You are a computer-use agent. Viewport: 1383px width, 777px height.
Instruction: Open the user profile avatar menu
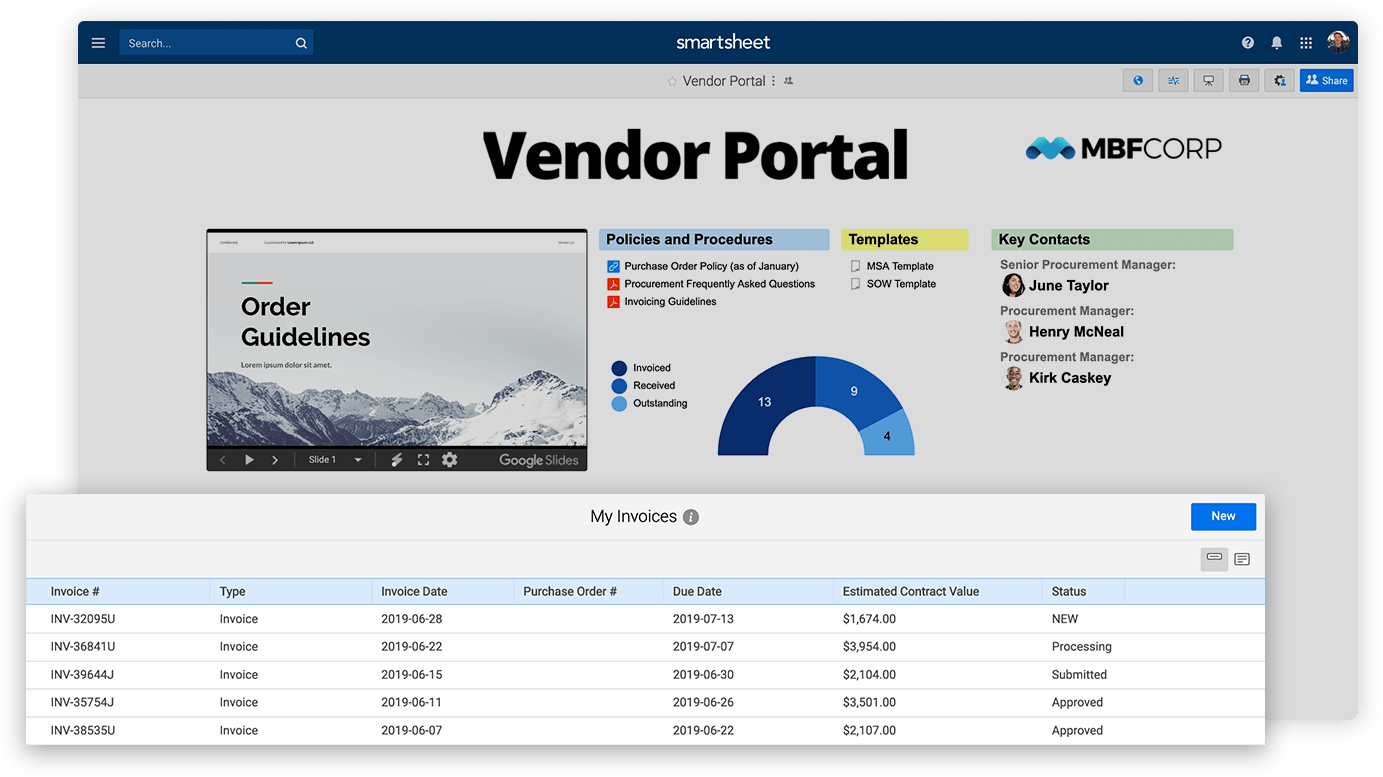(1338, 42)
